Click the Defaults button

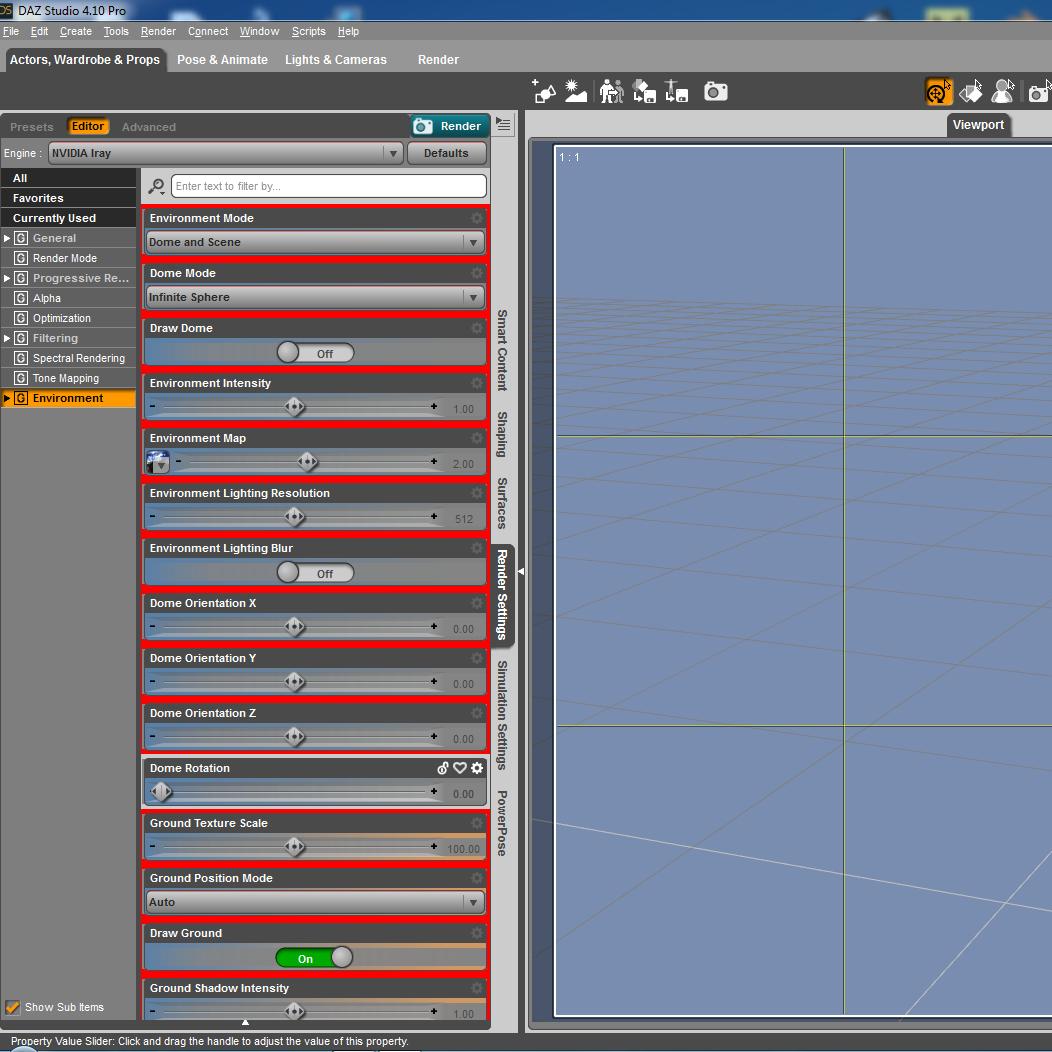446,153
